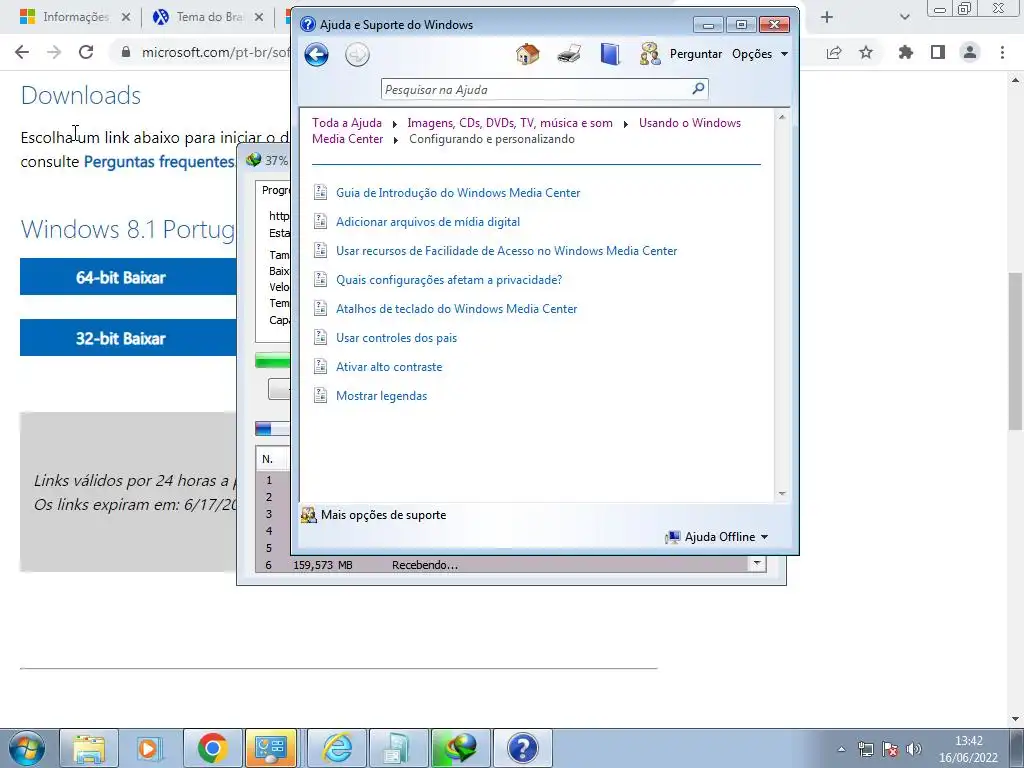Open Usar controles dos pais topic

[x=396, y=338]
